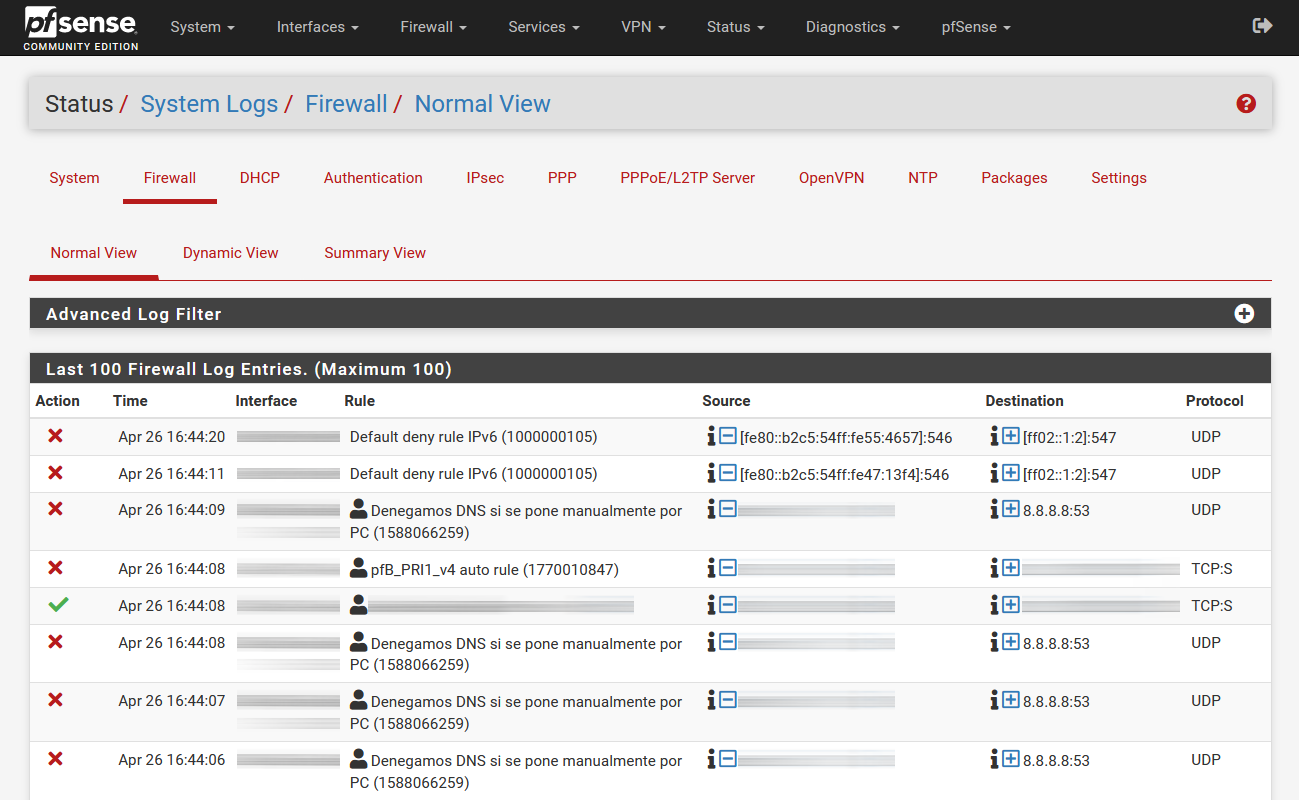Click the minus icon beside source fe80::b2c5:54ff:fe55:4657
1299x800 pixels.
click(x=728, y=436)
